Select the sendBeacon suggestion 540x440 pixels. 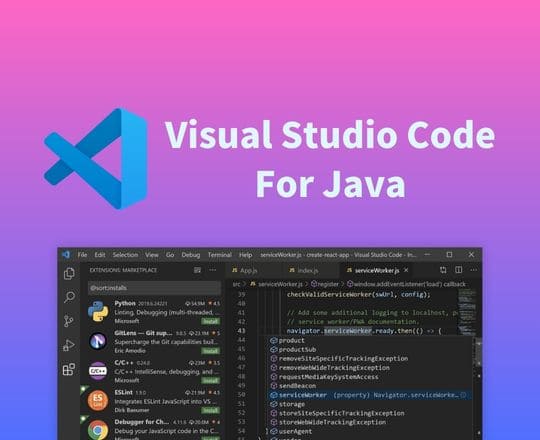tap(370, 386)
